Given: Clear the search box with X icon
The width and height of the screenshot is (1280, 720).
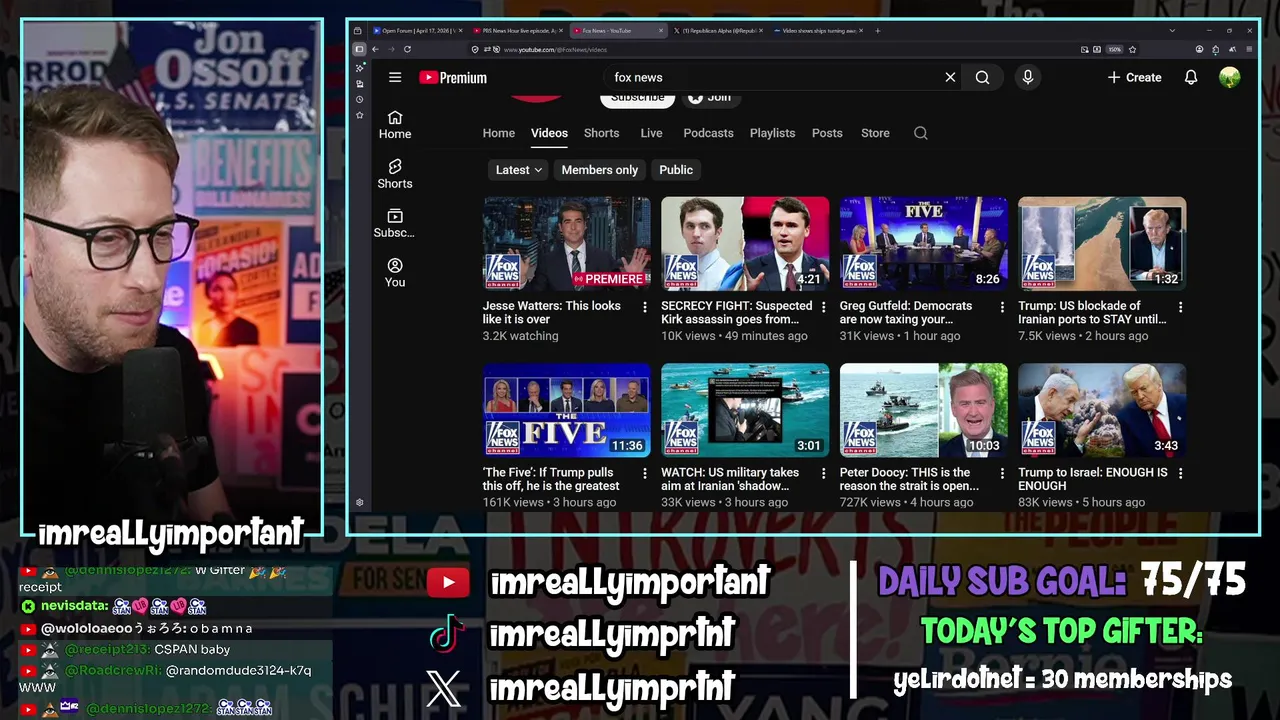Looking at the screenshot, I should pyautogui.click(x=950, y=77).
